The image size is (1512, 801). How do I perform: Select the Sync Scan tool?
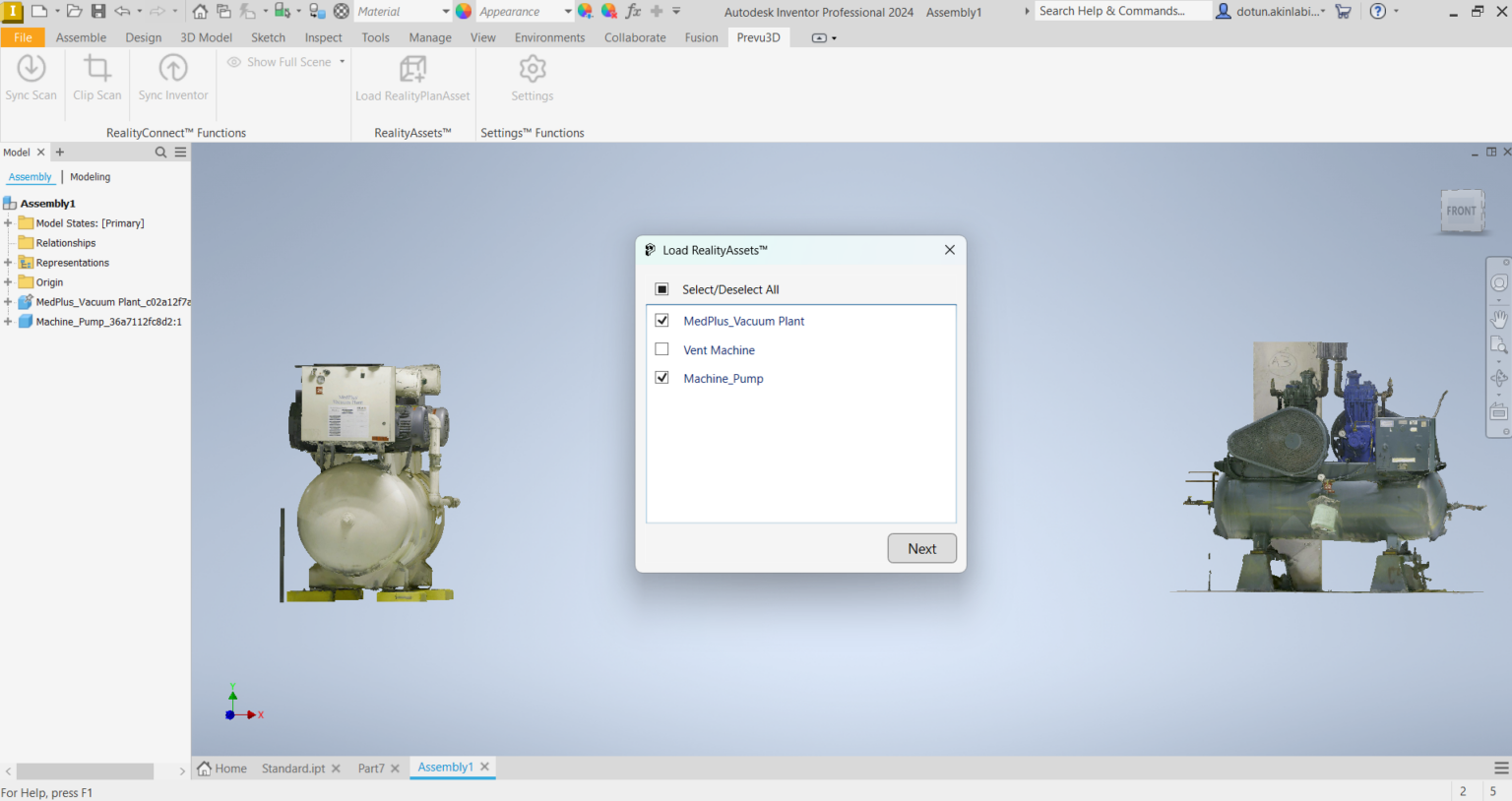pos(31,77)
